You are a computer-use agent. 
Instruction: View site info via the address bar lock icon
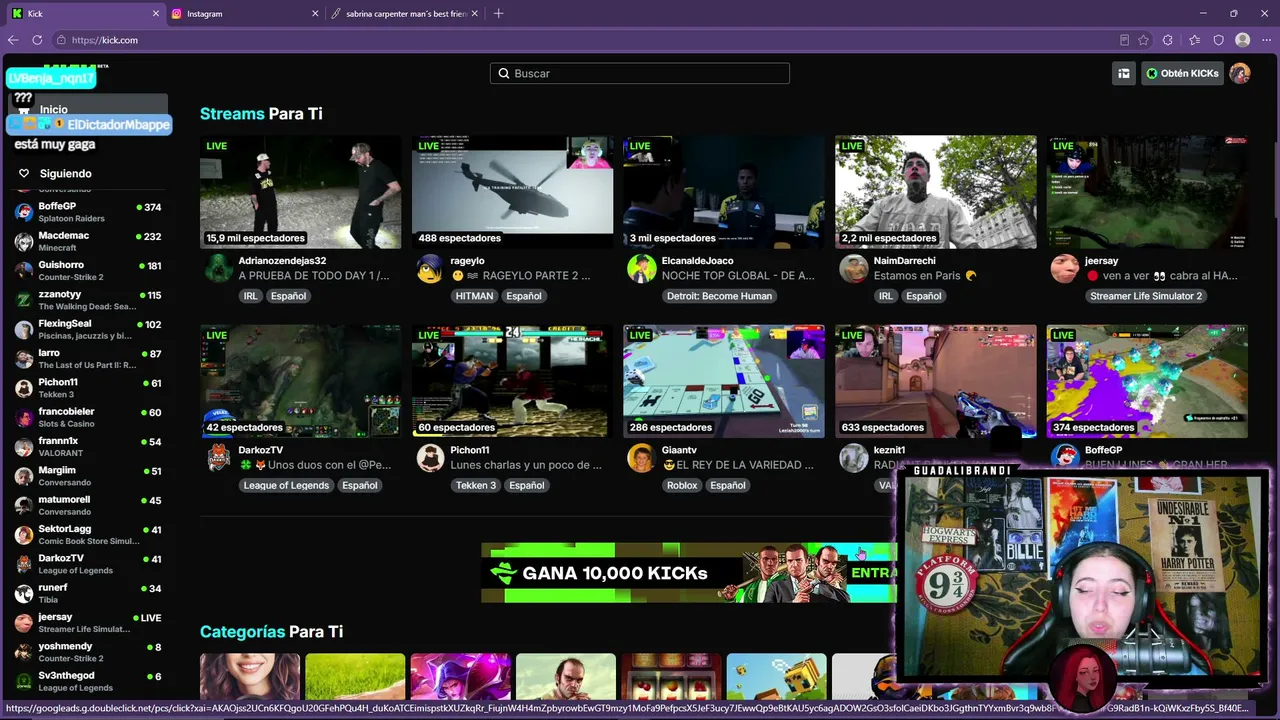[62, 40]
